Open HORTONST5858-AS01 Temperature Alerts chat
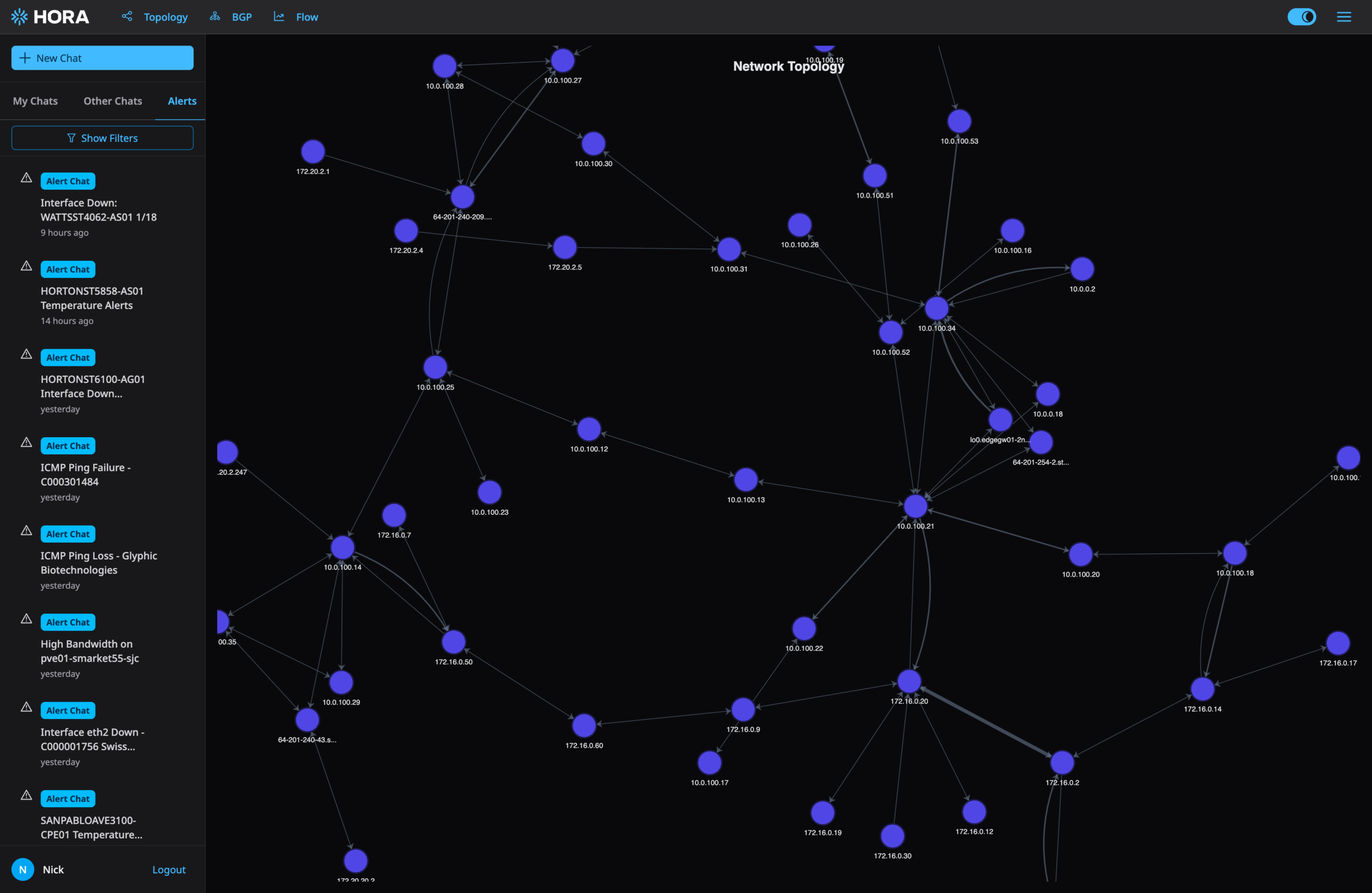 (92, 298)
